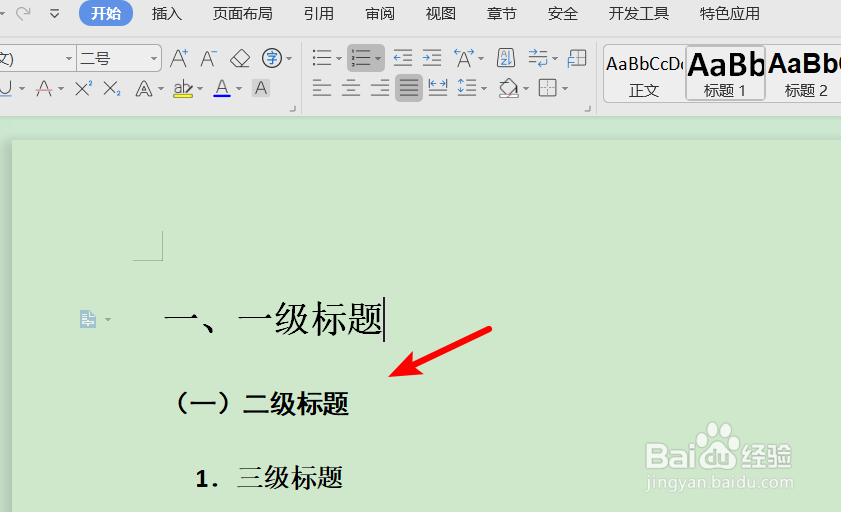Expand the Chinese layout dropdown arrow

[x=481, y=58]
